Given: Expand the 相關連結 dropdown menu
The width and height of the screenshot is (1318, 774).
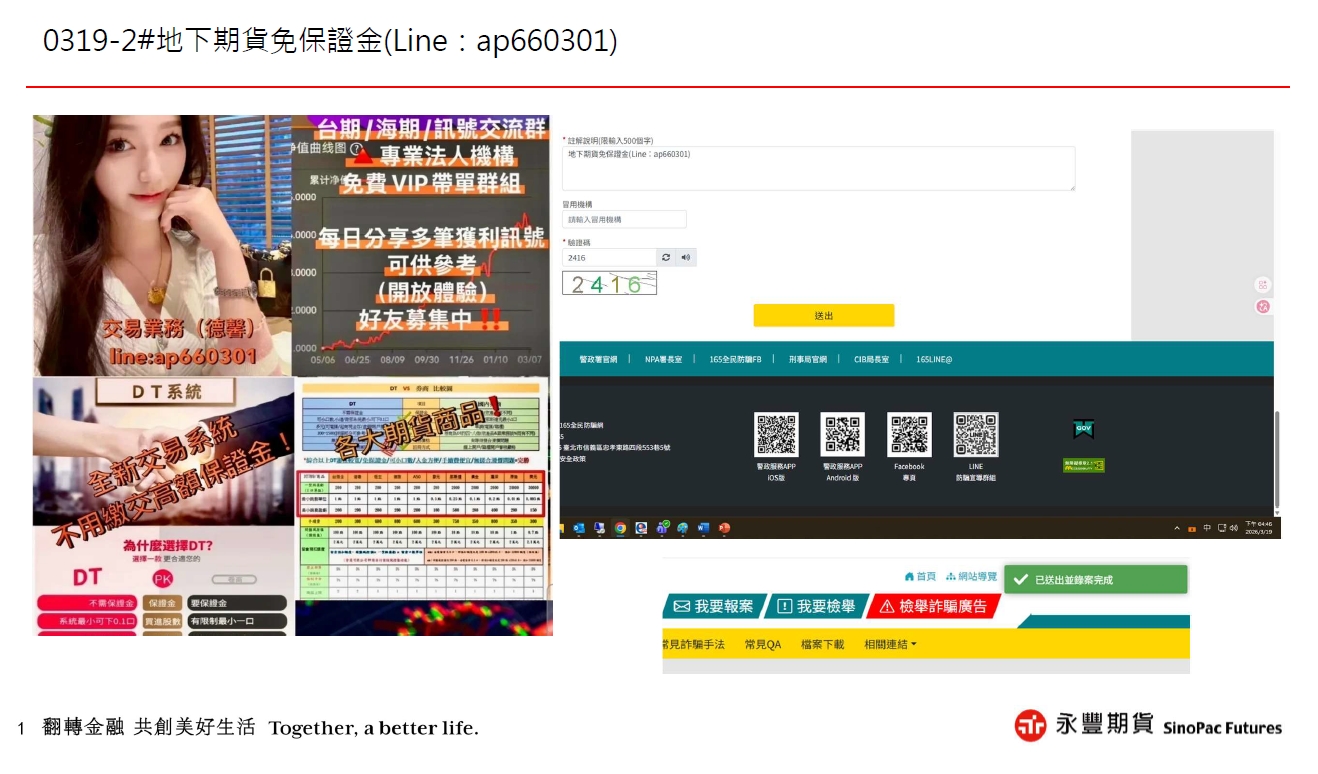Looking at the screenshot, I should (x=890, y=645).
